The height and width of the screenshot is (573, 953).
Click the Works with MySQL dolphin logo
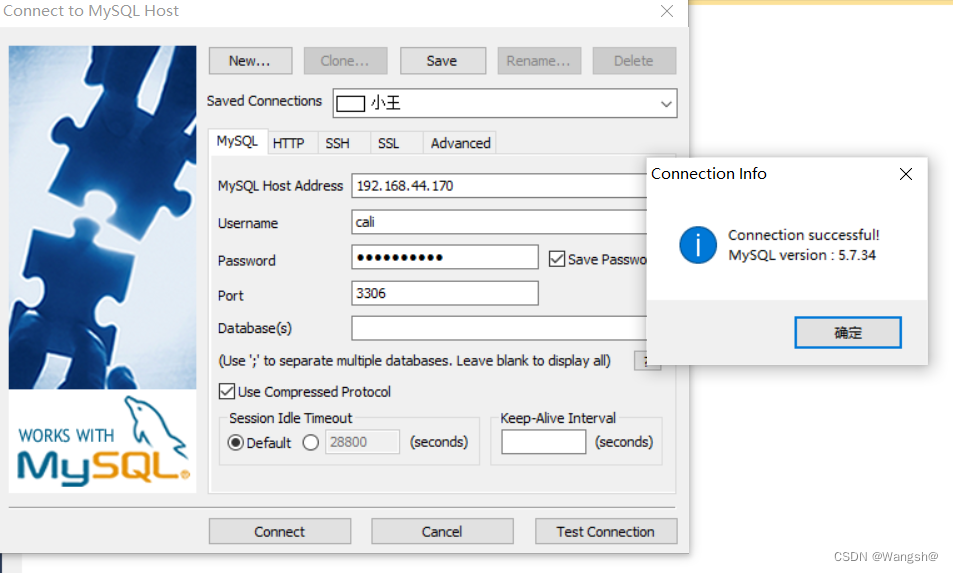[102, 442]
